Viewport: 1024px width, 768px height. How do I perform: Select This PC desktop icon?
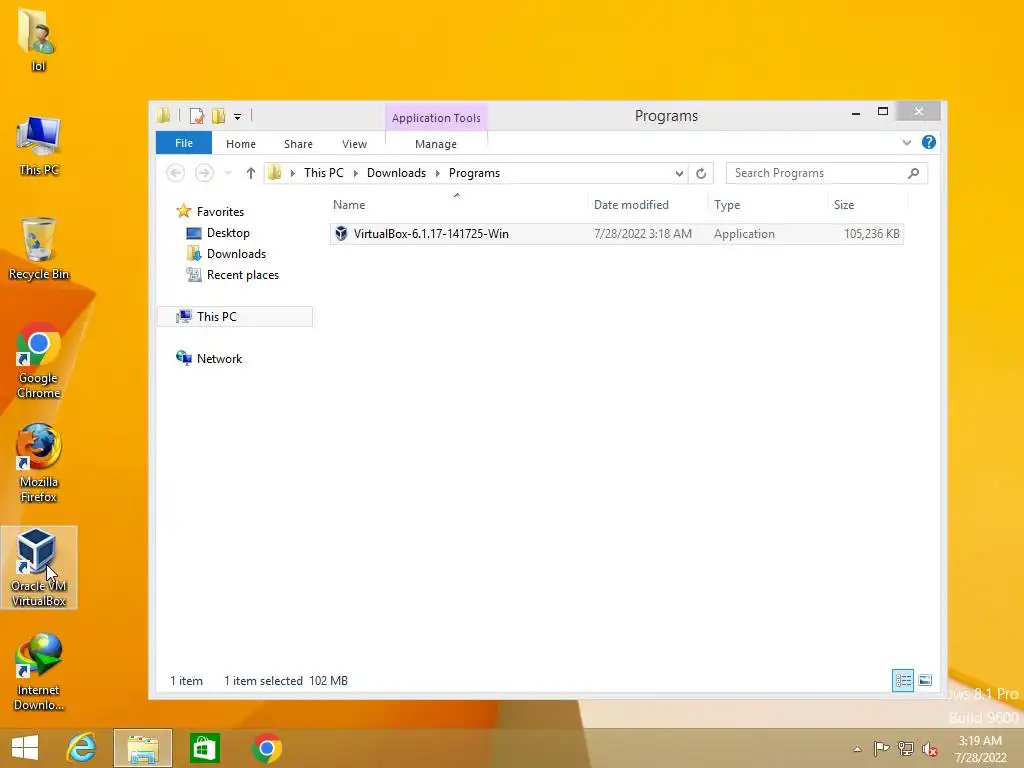pyautogui.click(x=38, y=145)
